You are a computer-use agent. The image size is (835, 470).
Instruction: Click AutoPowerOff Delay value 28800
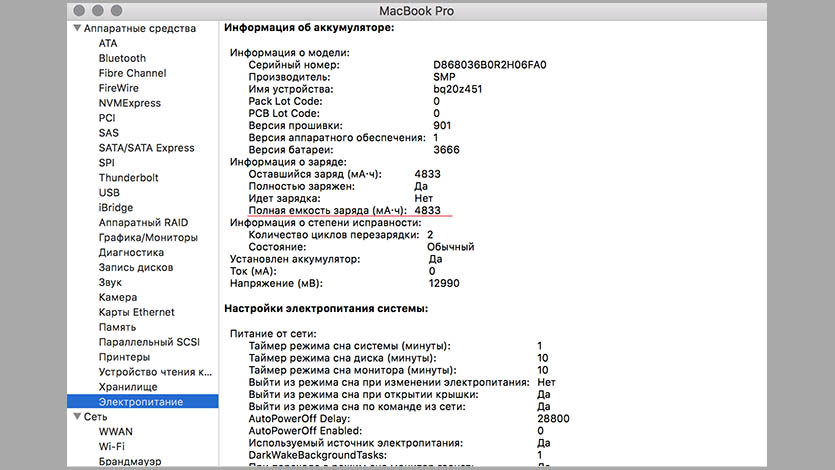[x=553, y=419]
